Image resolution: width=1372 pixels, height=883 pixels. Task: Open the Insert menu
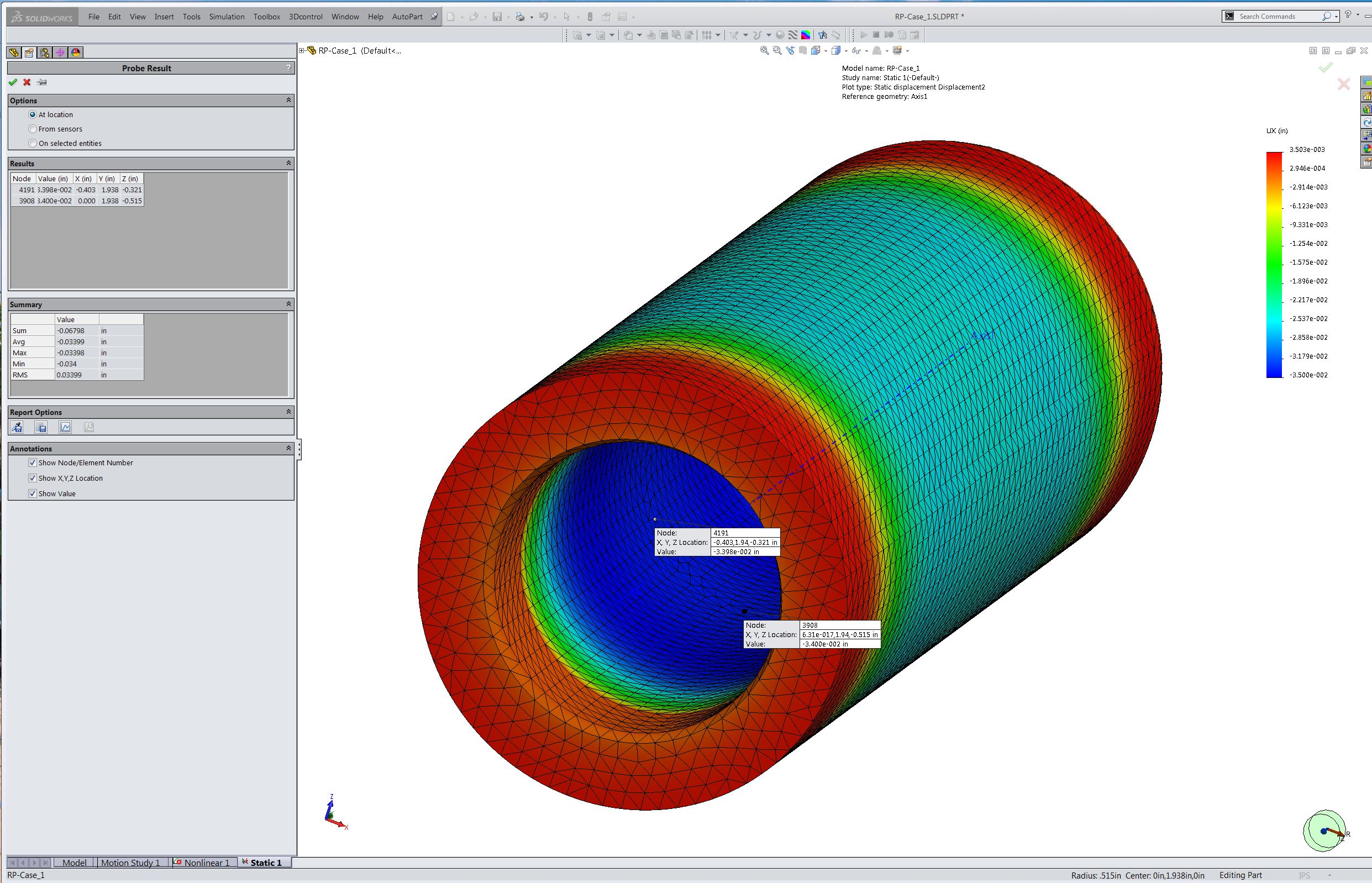pyautogui.click(x=164, y=17)
